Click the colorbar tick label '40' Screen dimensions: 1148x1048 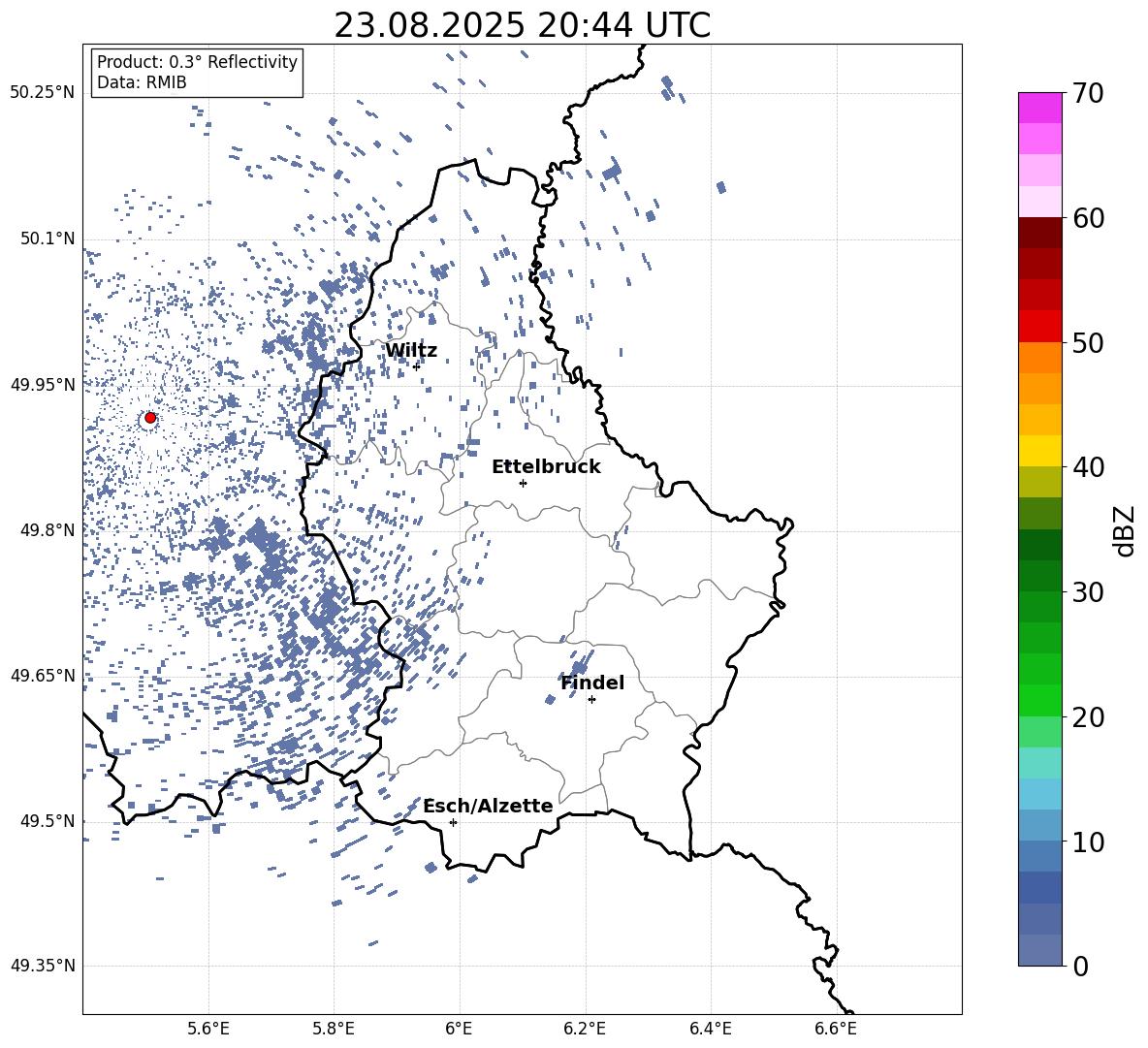click(x=1088, y=467)
